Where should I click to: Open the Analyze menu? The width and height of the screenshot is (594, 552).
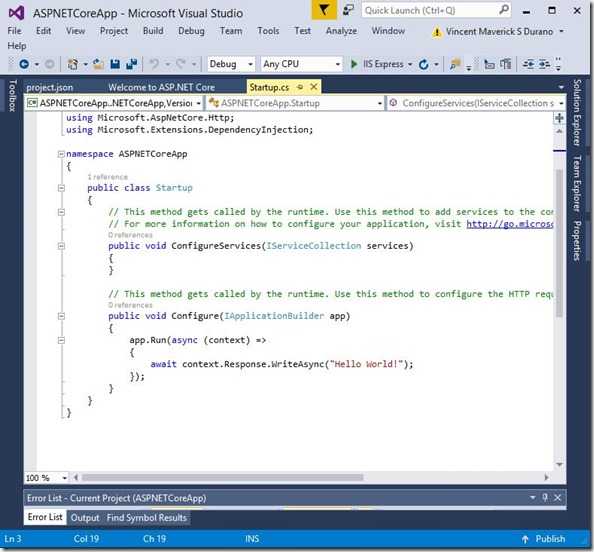tap(341, 31)
